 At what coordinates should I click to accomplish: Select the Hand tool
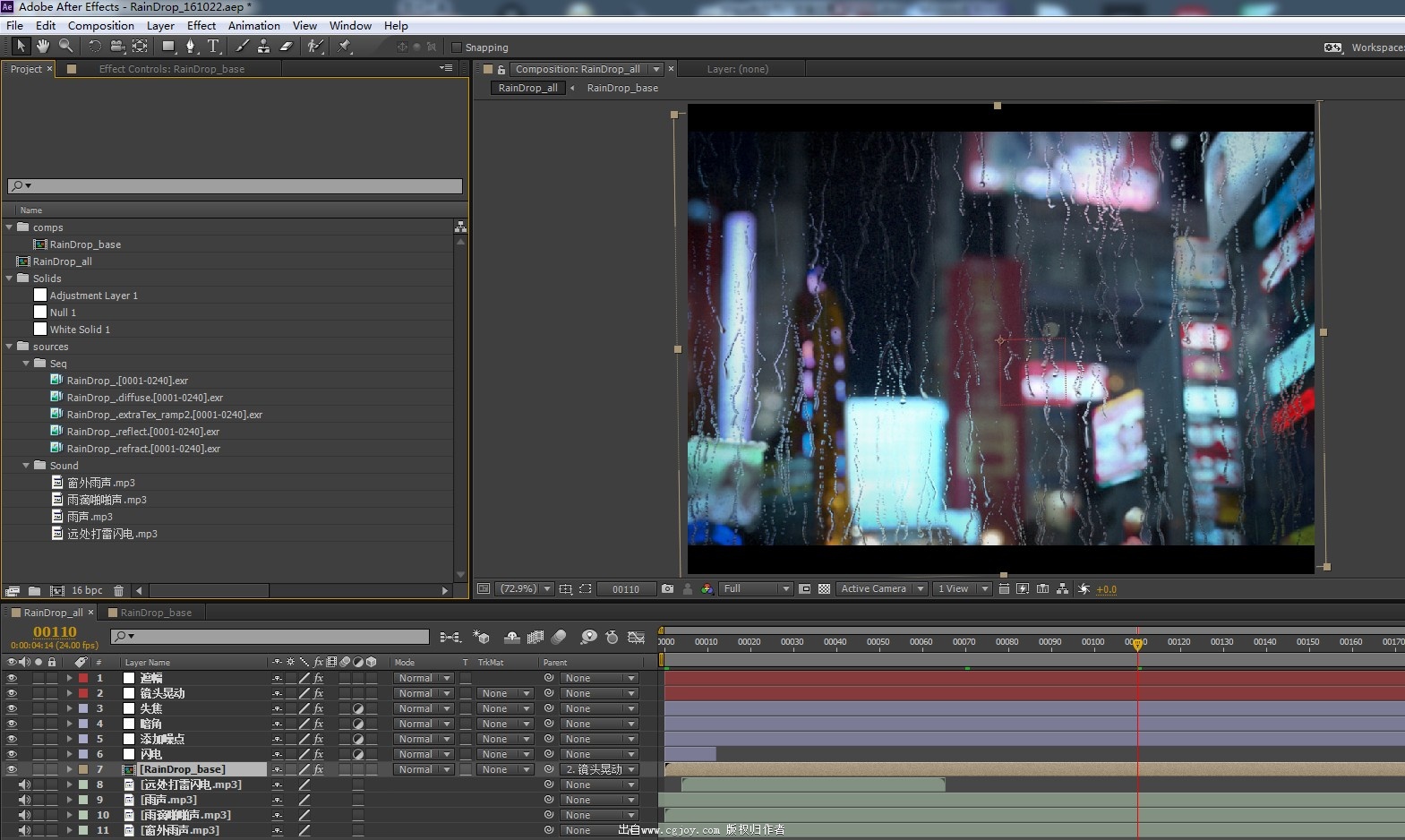(43, 47)
